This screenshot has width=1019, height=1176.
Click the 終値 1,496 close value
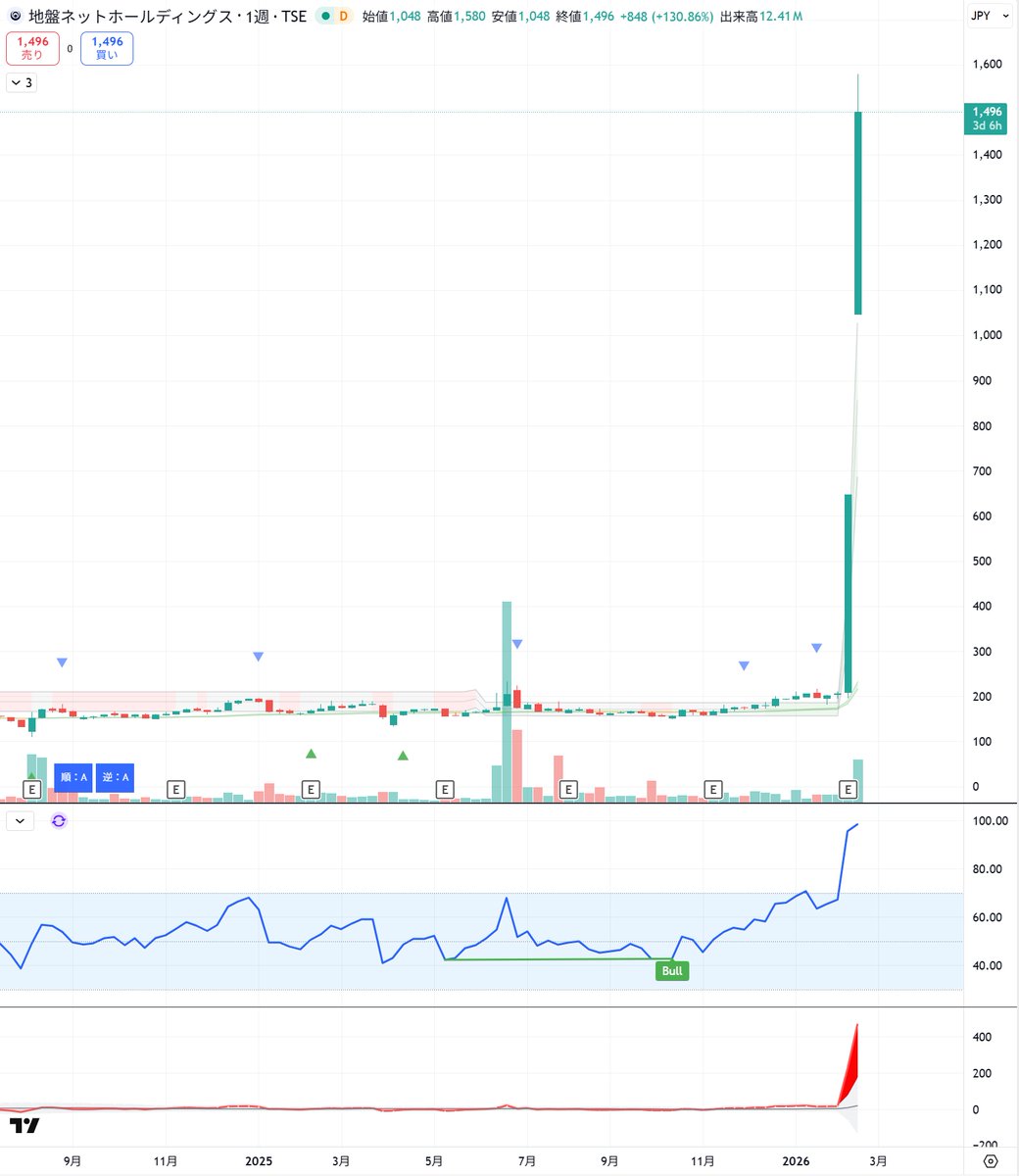pyautogui.click(x=583, y=17)
